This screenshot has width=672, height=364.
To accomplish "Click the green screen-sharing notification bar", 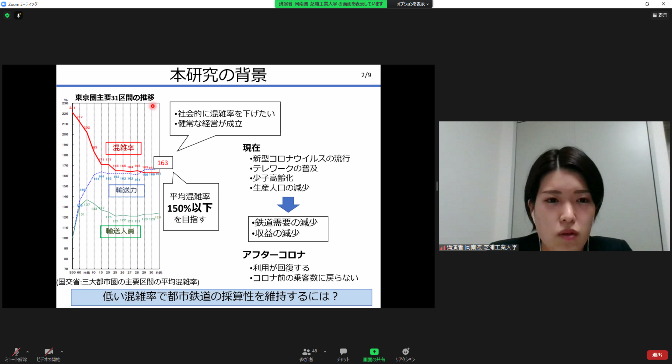I will click(x=331, y=4).
